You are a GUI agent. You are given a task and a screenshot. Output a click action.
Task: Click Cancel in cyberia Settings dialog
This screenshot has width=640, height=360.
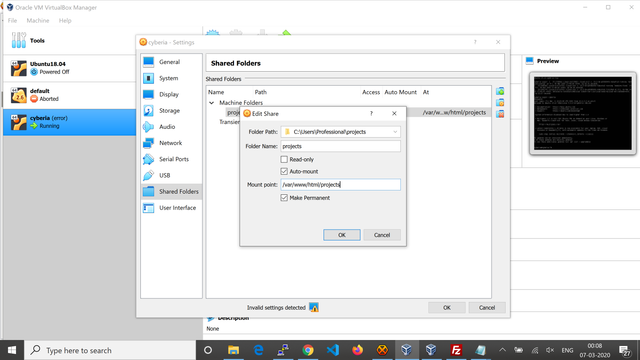pos(487,307)
